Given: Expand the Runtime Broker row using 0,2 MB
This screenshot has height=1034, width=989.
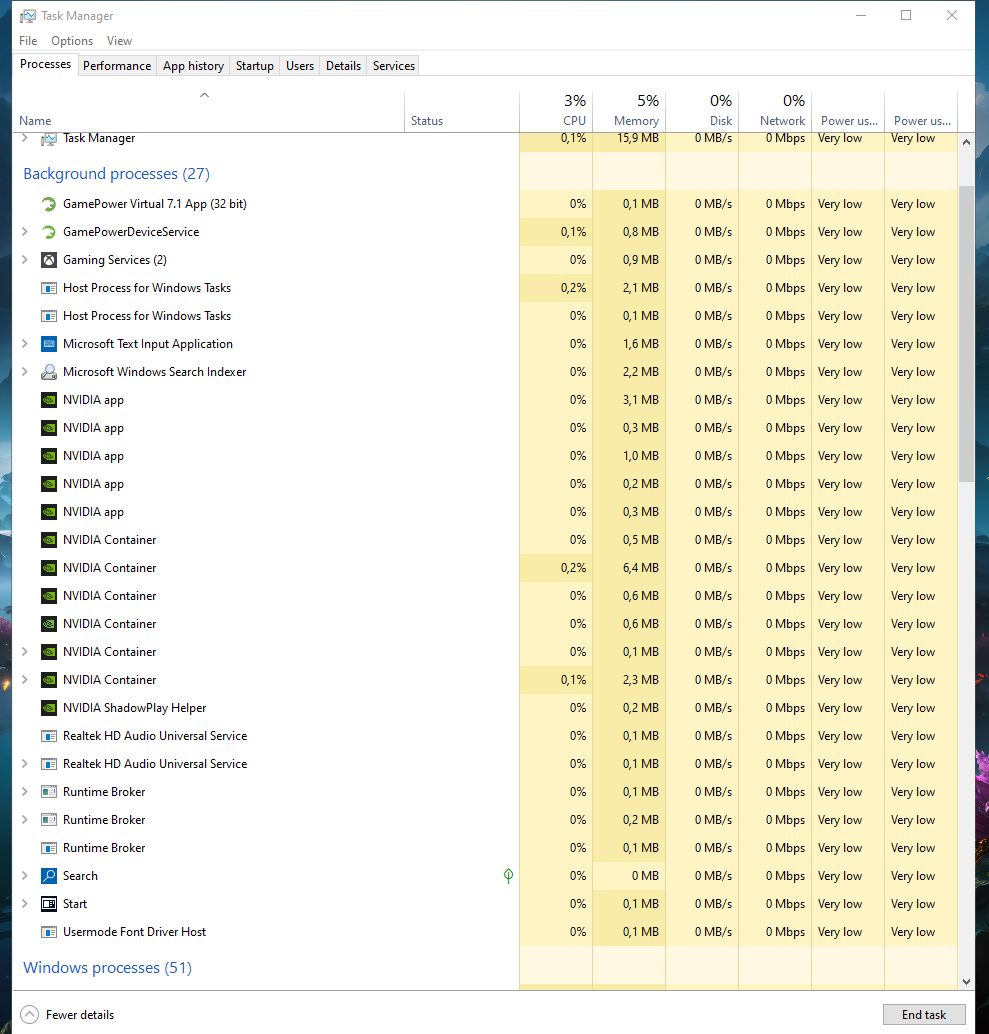Looking at the screenshot, I should click(25, 820).
